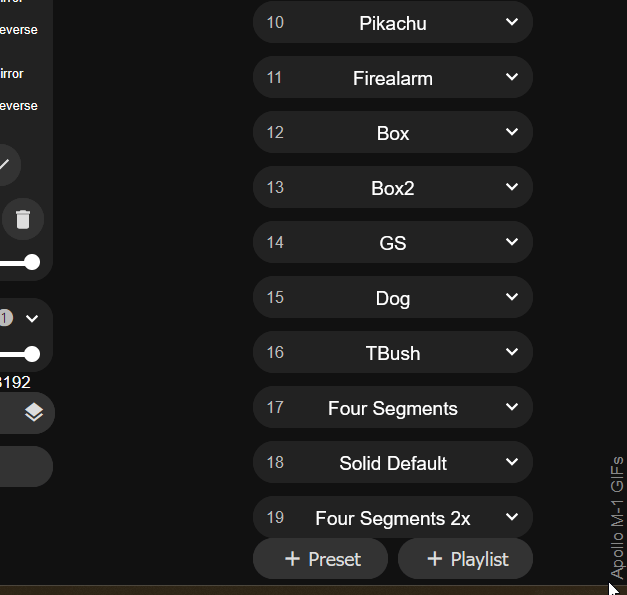
Task: Click the plus icon on Preset button
Action: (292, 559)
